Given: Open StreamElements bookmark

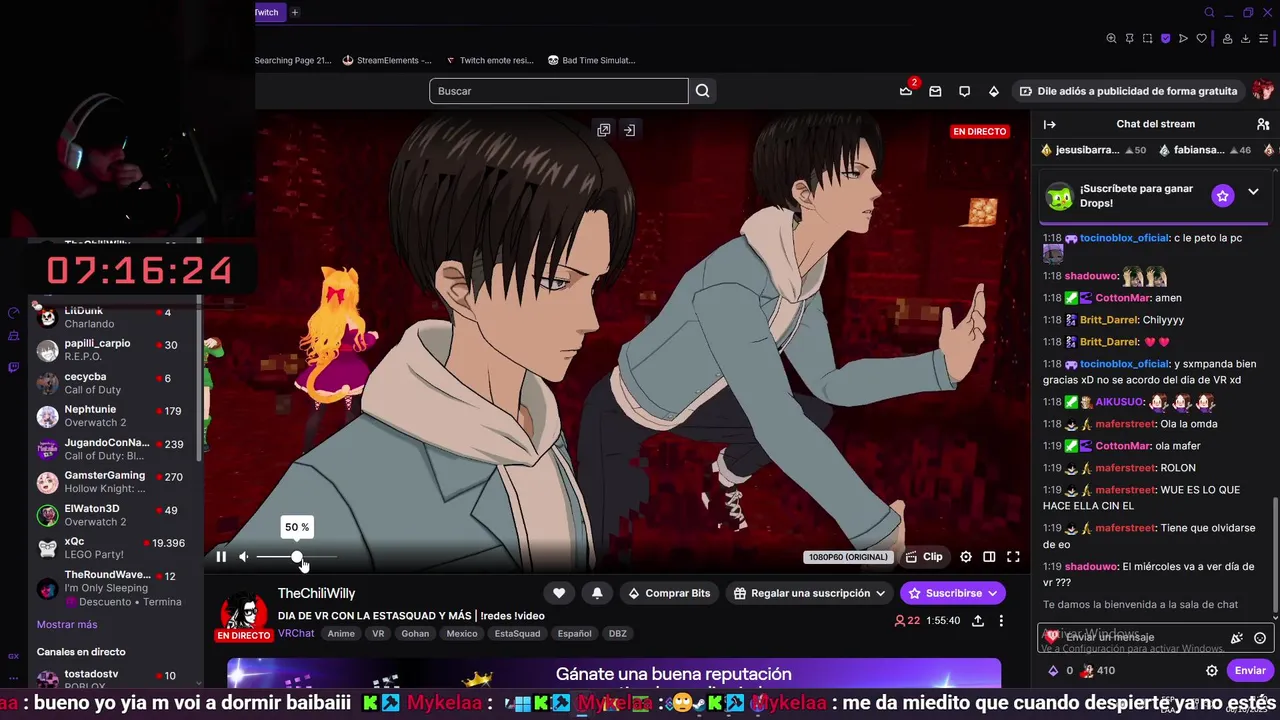Looking at the screenshot, I should 387,60.
